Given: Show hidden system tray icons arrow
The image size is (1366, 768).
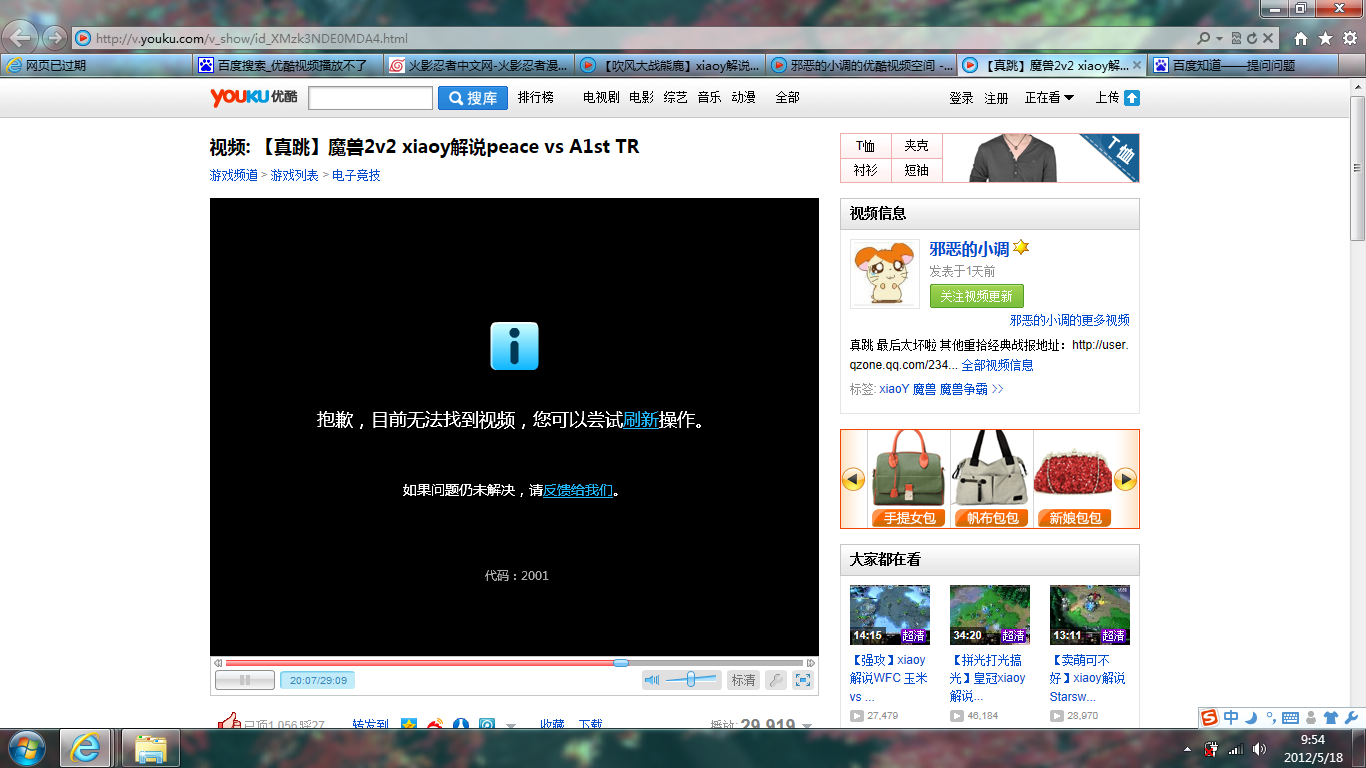Looking at the screenshot, I should (x=1187, y=748).
